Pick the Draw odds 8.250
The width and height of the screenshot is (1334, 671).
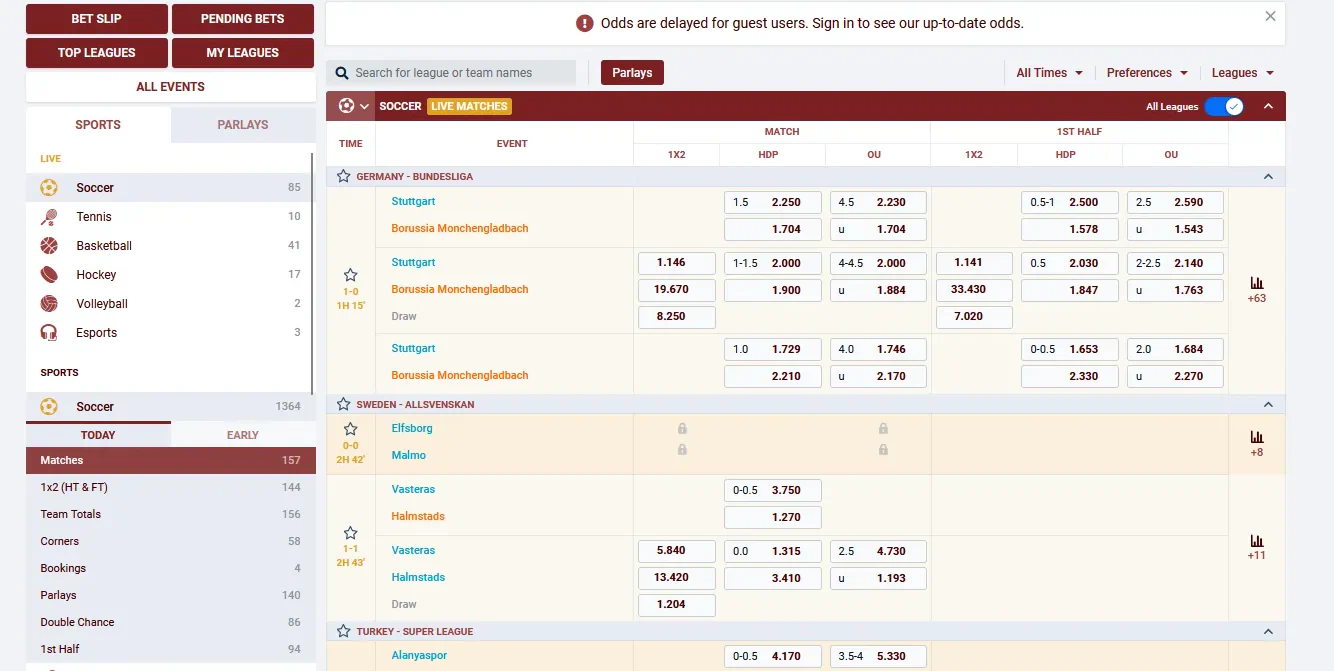point(677,317)
